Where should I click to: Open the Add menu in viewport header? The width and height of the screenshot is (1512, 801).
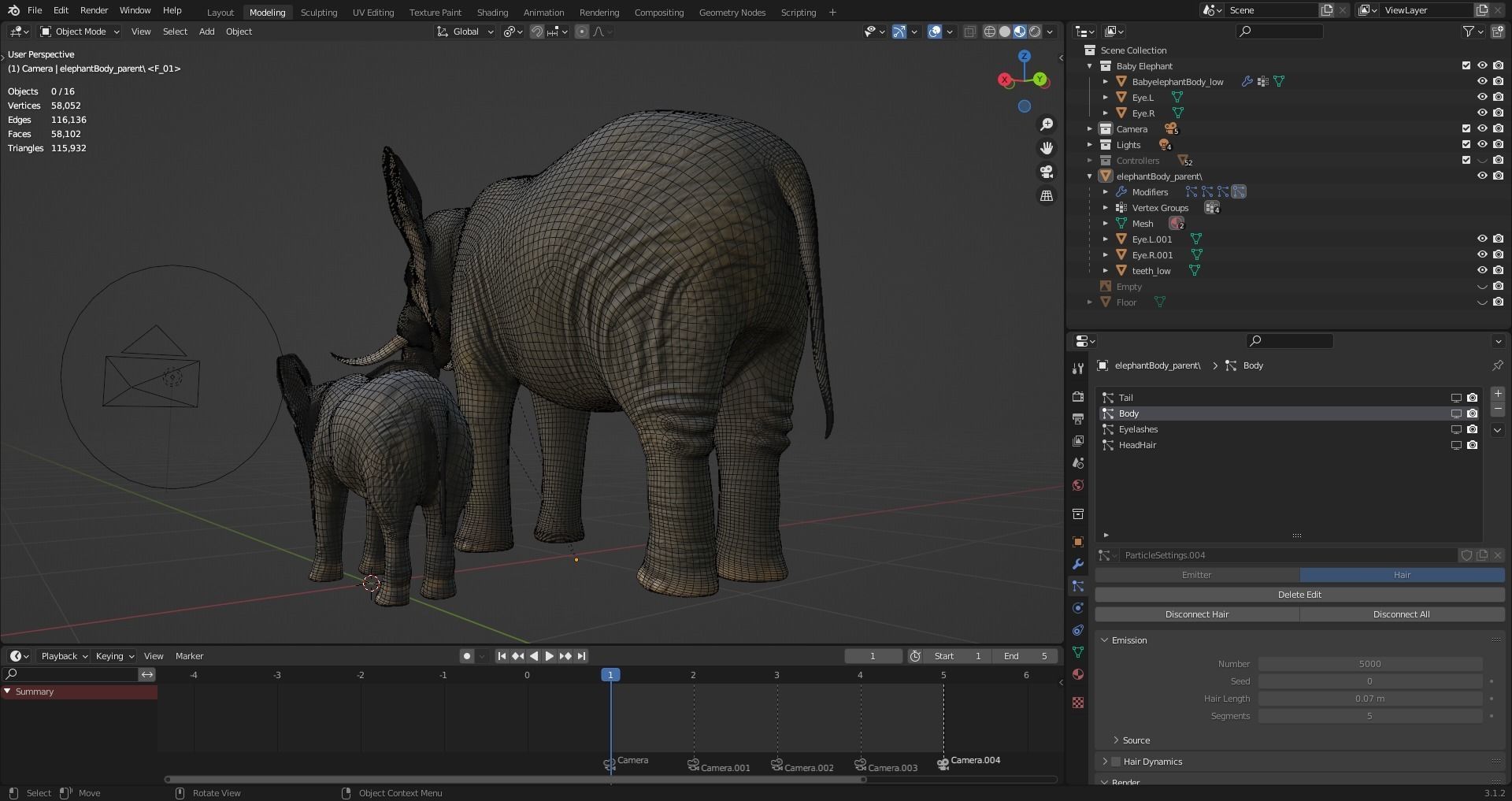(206, 32)
